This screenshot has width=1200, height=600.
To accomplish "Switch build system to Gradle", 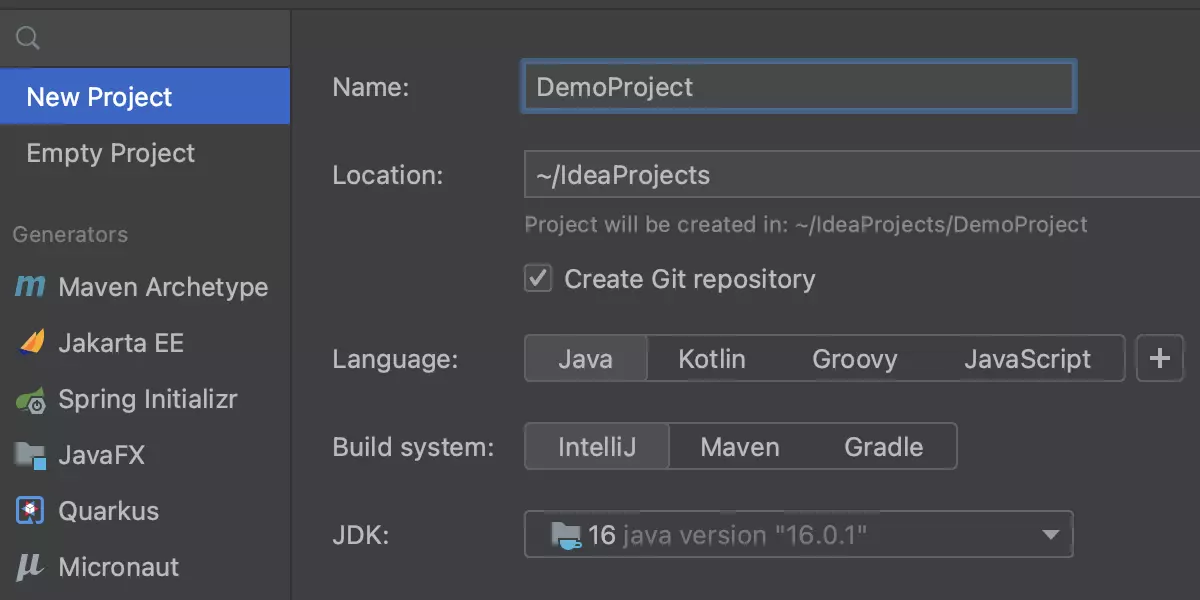I will pyautogui.click(x=883, y=446).
